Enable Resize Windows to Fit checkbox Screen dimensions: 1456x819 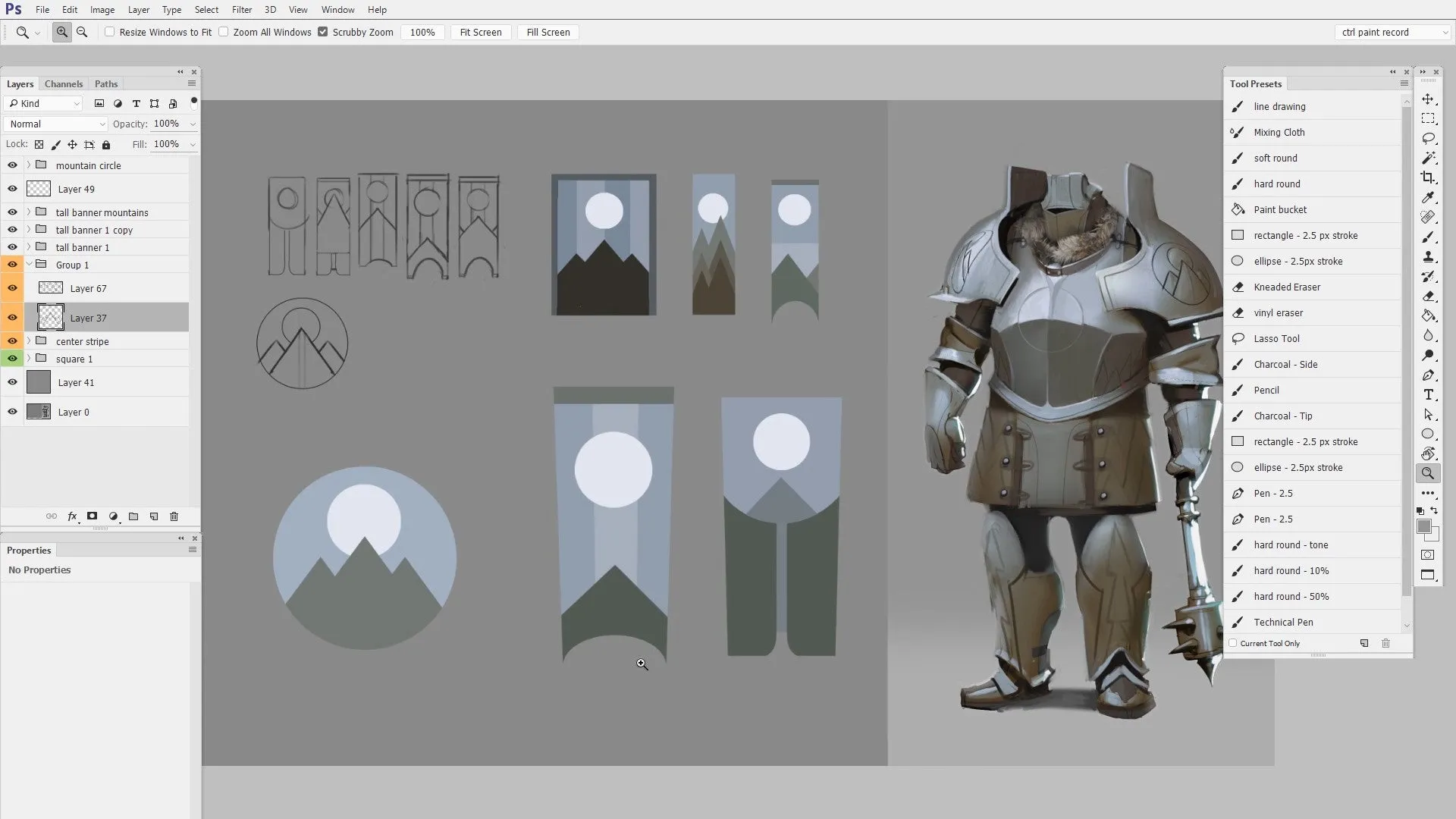click(x=110, y=32)
